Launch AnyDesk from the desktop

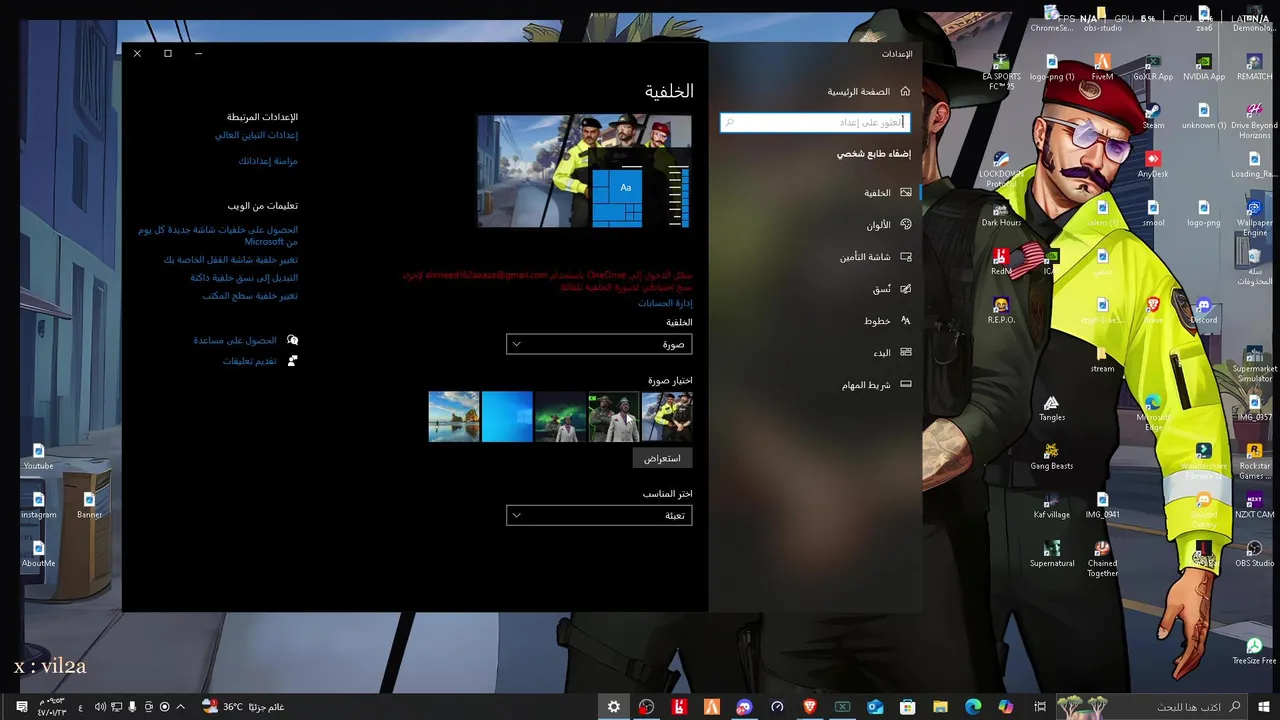click(x=1153, y=164)
